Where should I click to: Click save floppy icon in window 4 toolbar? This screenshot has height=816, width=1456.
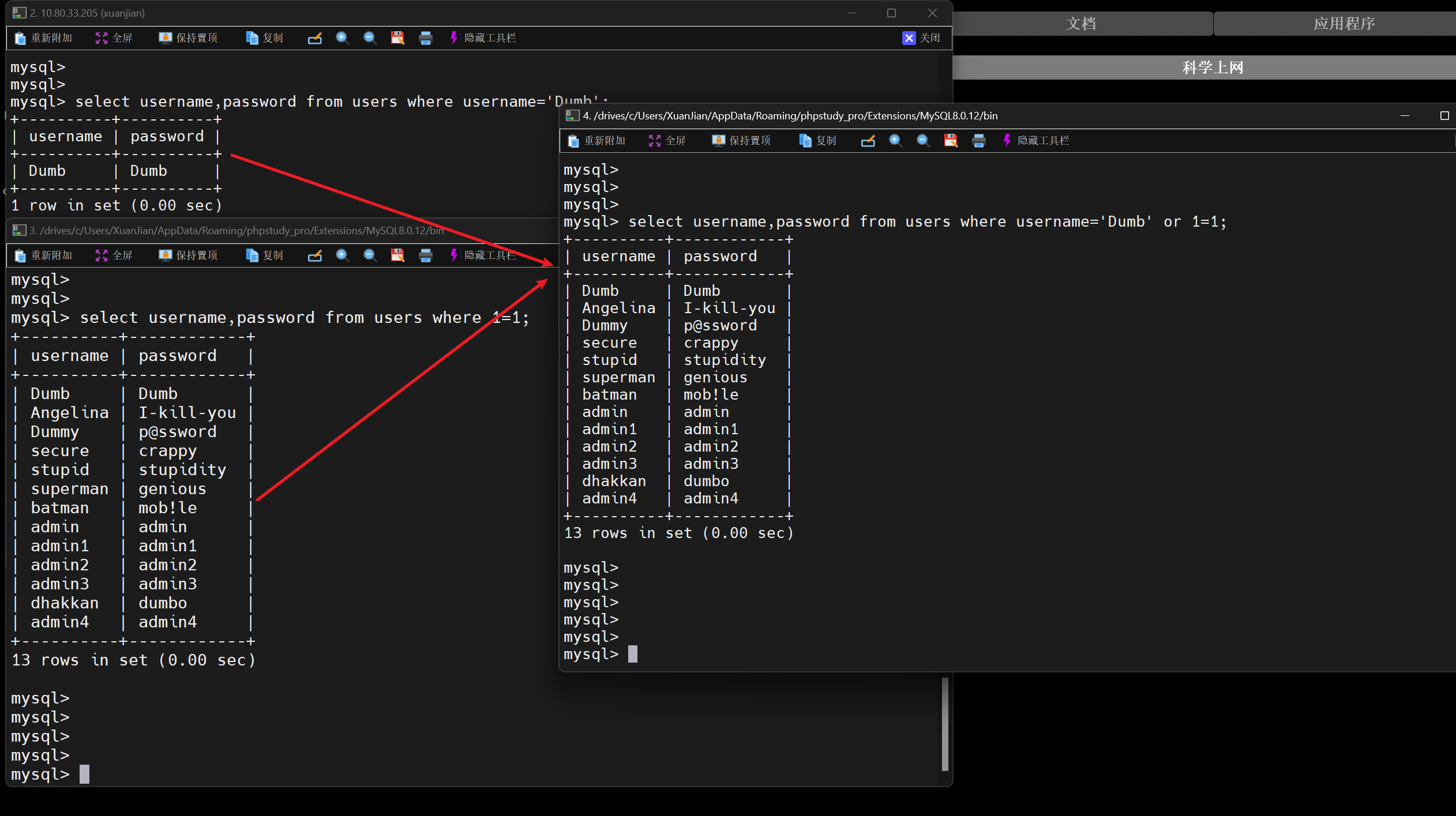click(951, 141)
